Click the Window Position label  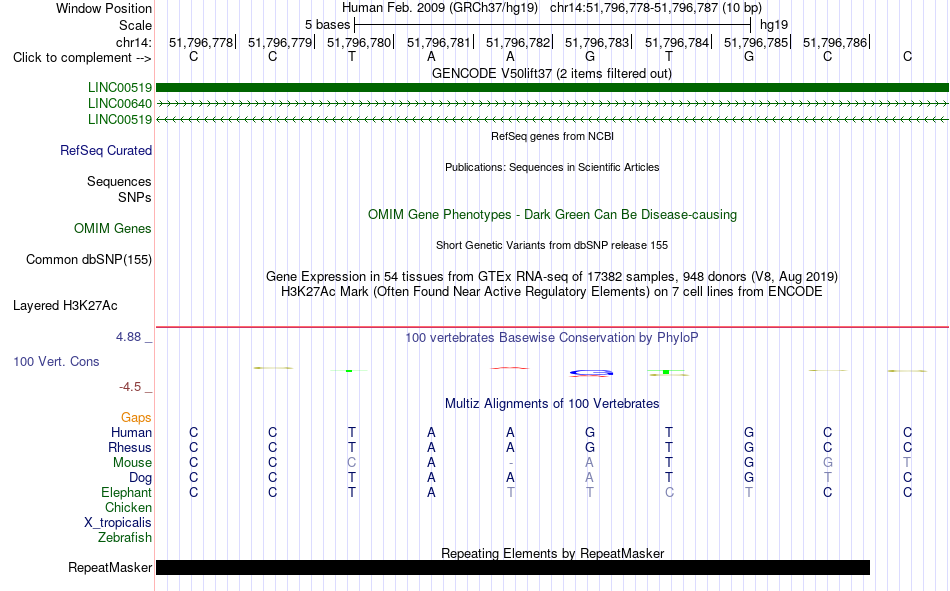click(104, 8)
